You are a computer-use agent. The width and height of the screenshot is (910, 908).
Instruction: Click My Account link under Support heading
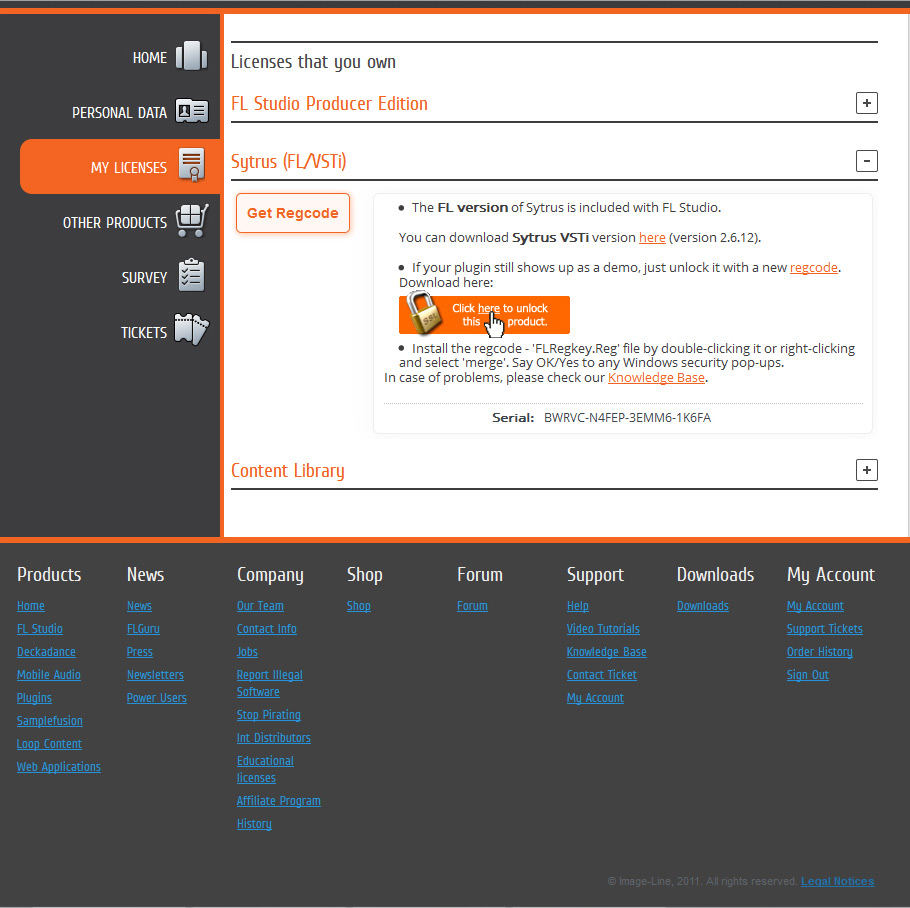click(595, 698)
